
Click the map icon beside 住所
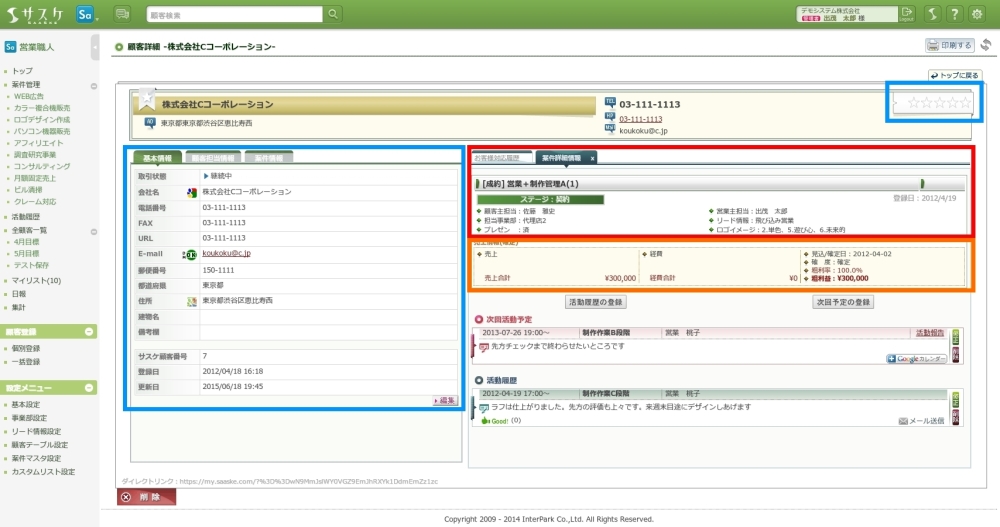(x=192, y=301)
